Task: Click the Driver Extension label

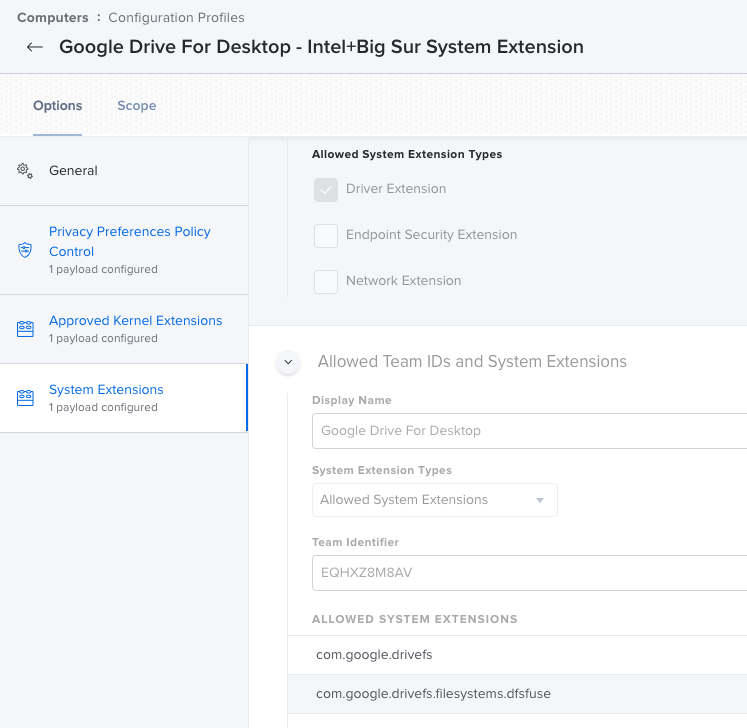Action: 396,189
